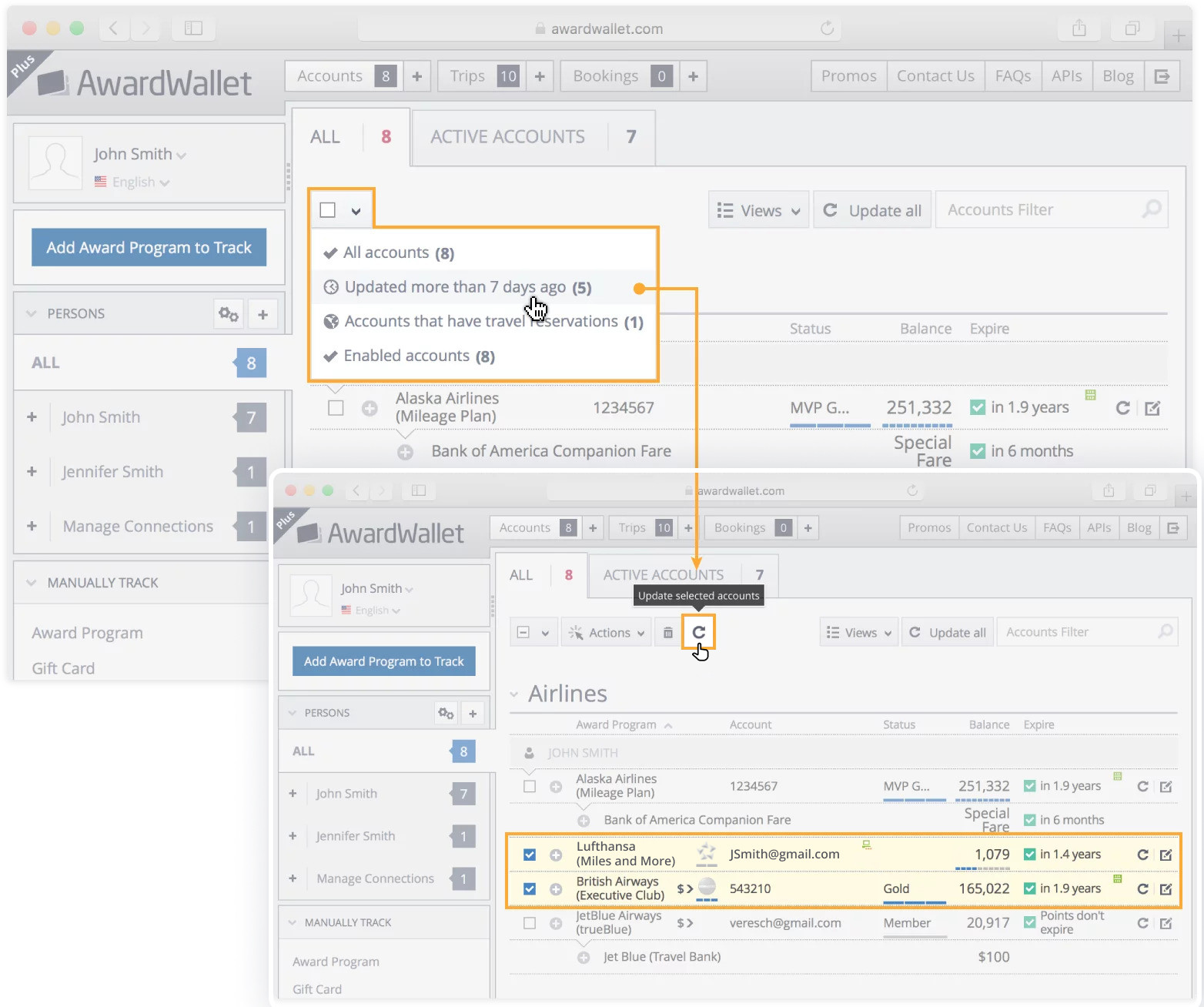Toggle expire checkbox for Lufthansa in 1.4 years
This screenshot has width=1204, height=1007.
click(x=1029, y=855)
